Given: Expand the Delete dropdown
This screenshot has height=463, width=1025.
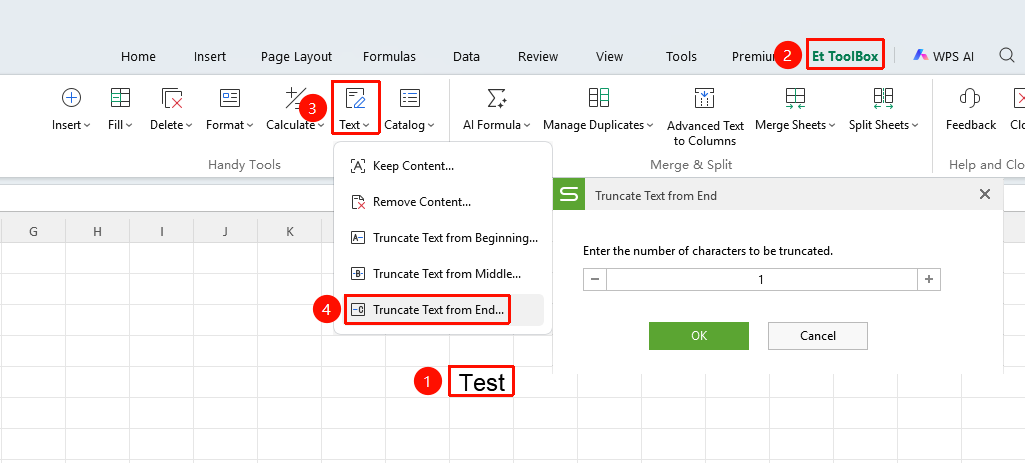Looking at the screenshot, I should 189,126.
